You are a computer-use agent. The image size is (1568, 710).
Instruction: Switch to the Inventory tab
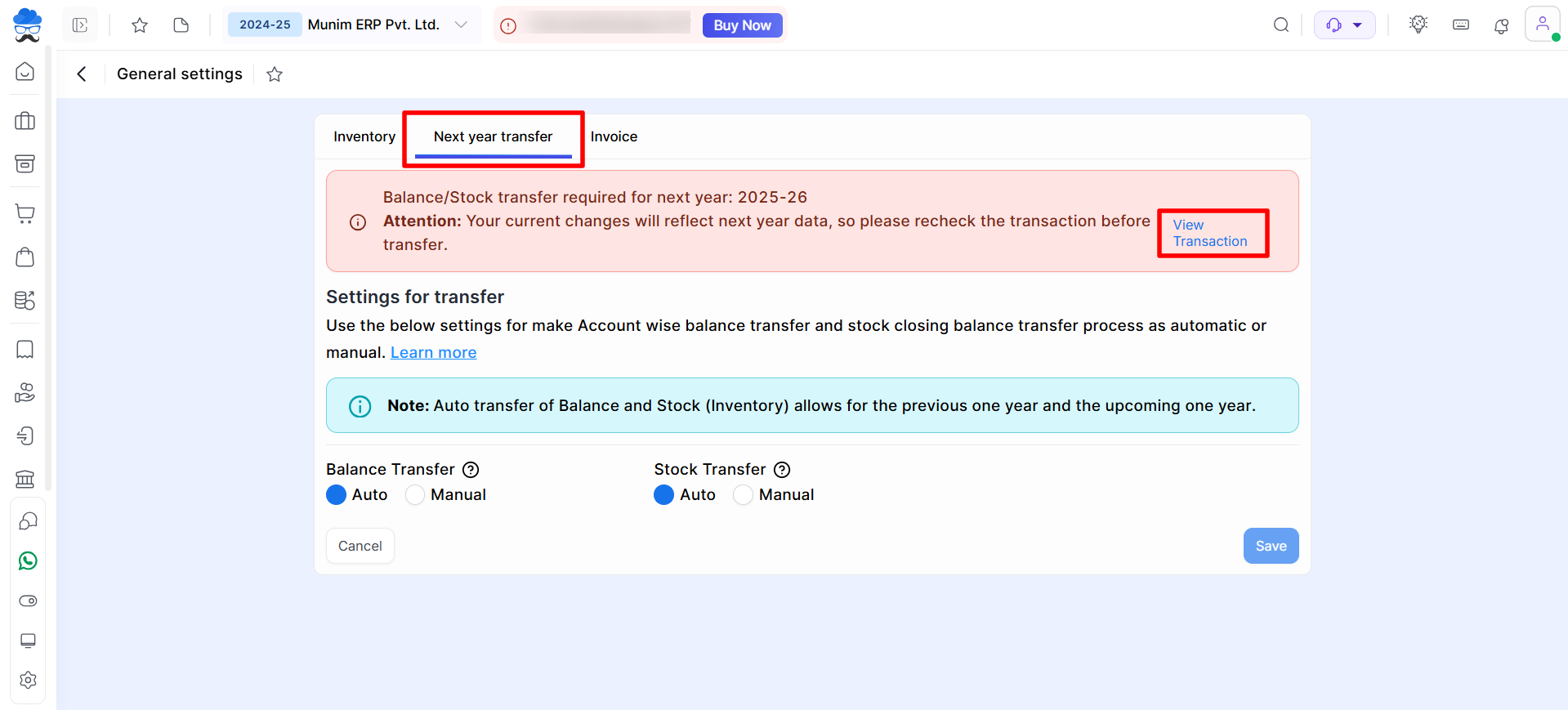coord(364,136)
